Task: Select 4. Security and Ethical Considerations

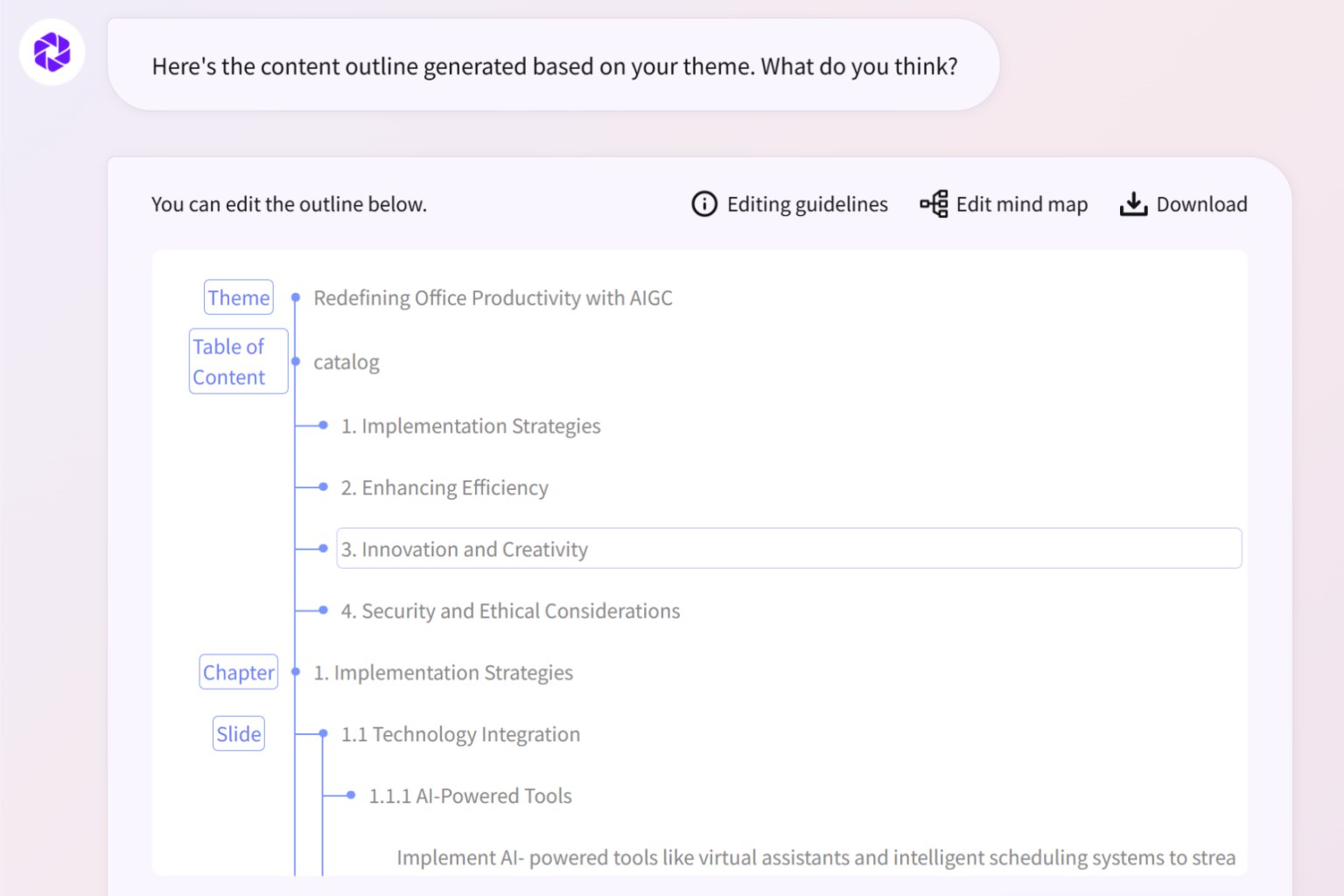Action: coord(510,611)
